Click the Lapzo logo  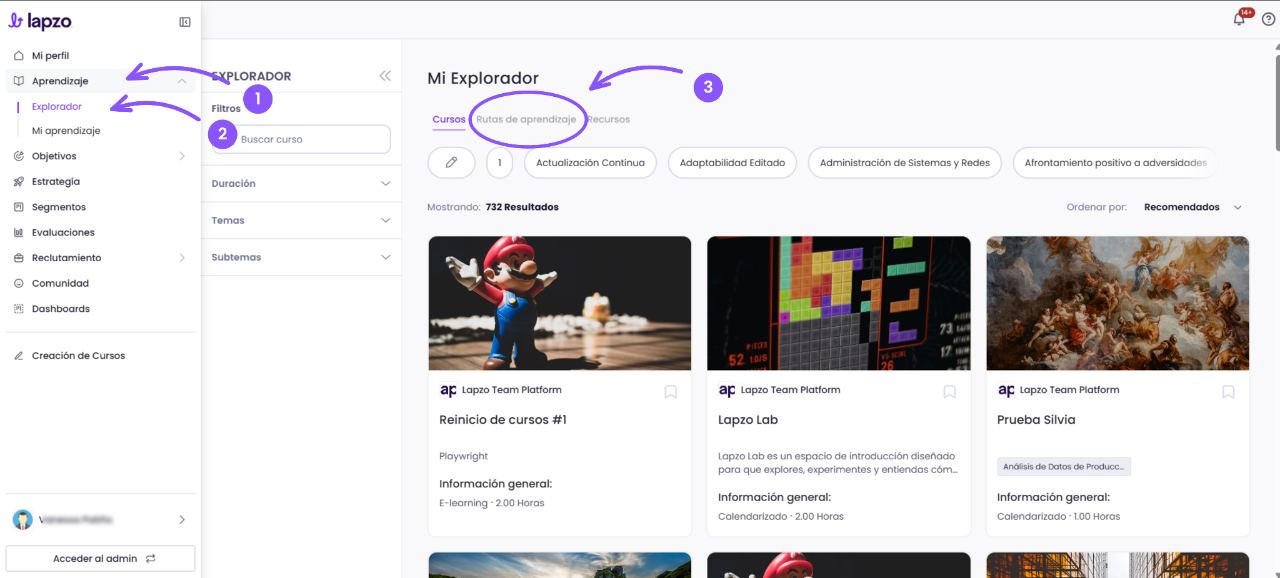(40, 21)
